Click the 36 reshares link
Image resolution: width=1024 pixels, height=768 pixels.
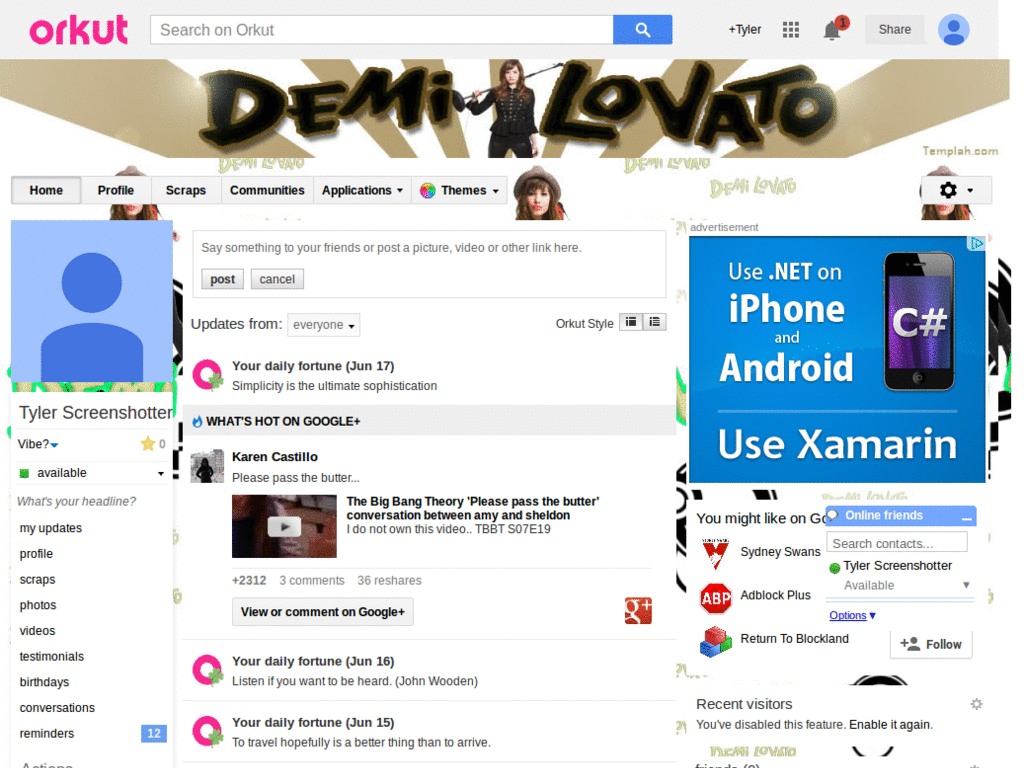click(x=389, y=581)
